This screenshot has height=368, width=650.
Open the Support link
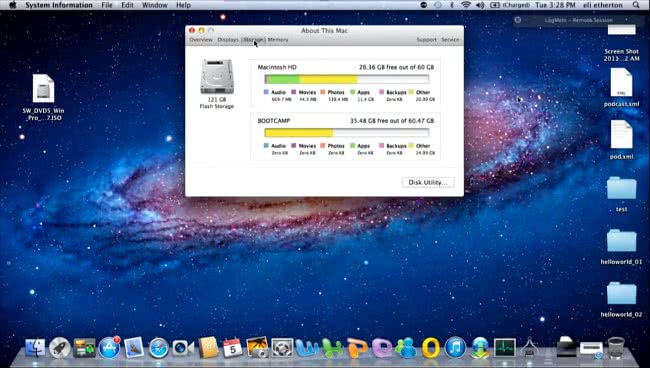427,40
